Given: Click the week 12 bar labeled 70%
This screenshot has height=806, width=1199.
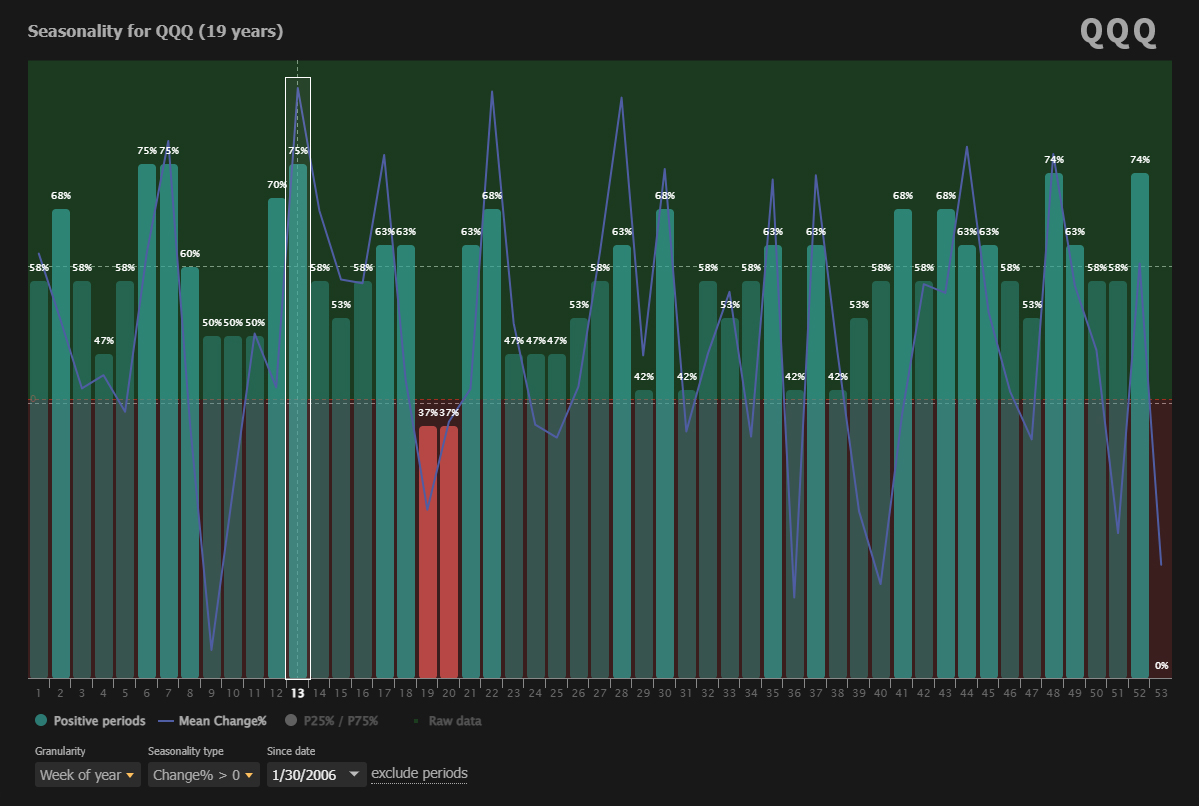Looking at the screenshot, I should coord(276,437).
